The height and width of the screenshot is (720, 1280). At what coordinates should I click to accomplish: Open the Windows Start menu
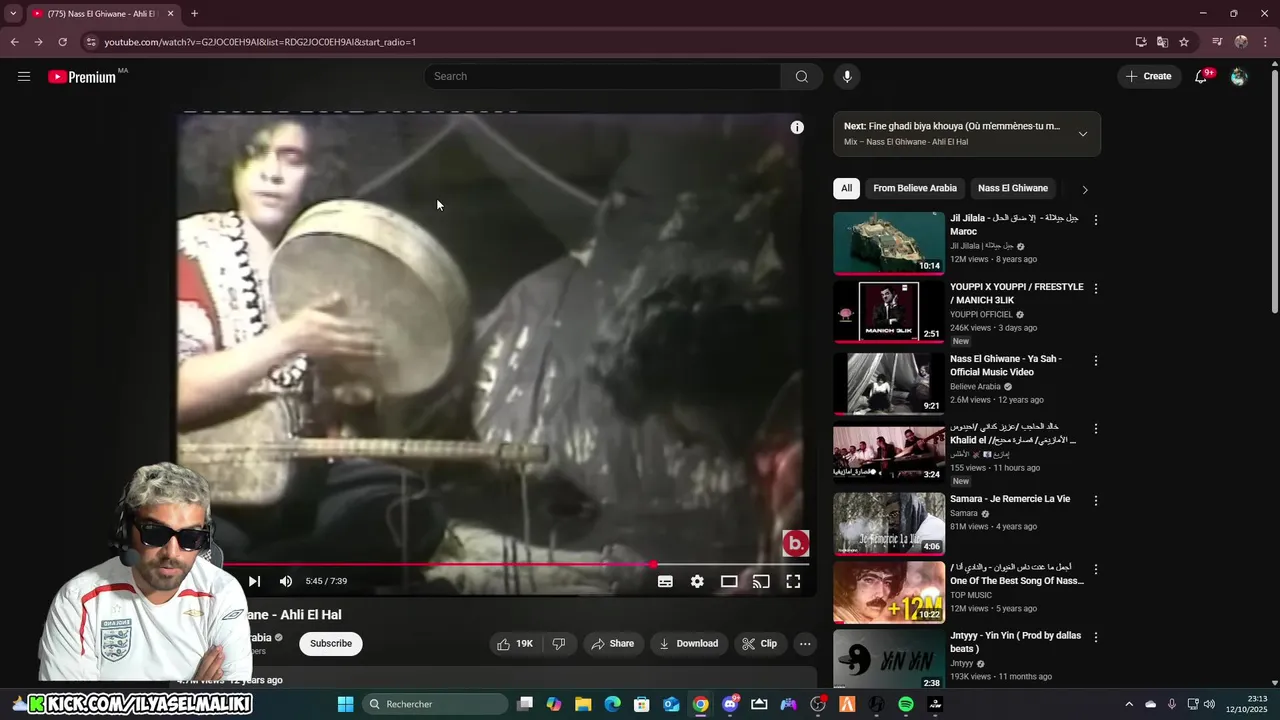tap(345, 704)
